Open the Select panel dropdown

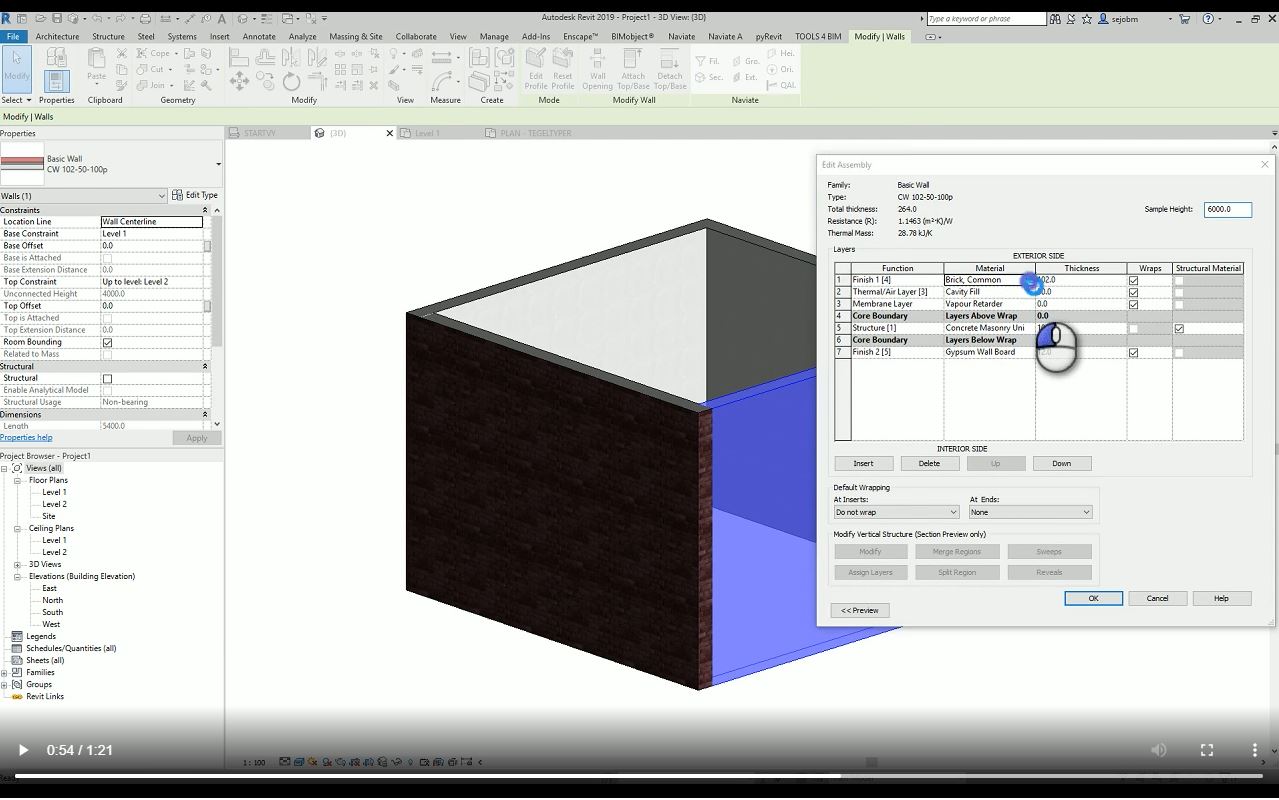pos(16,100)
